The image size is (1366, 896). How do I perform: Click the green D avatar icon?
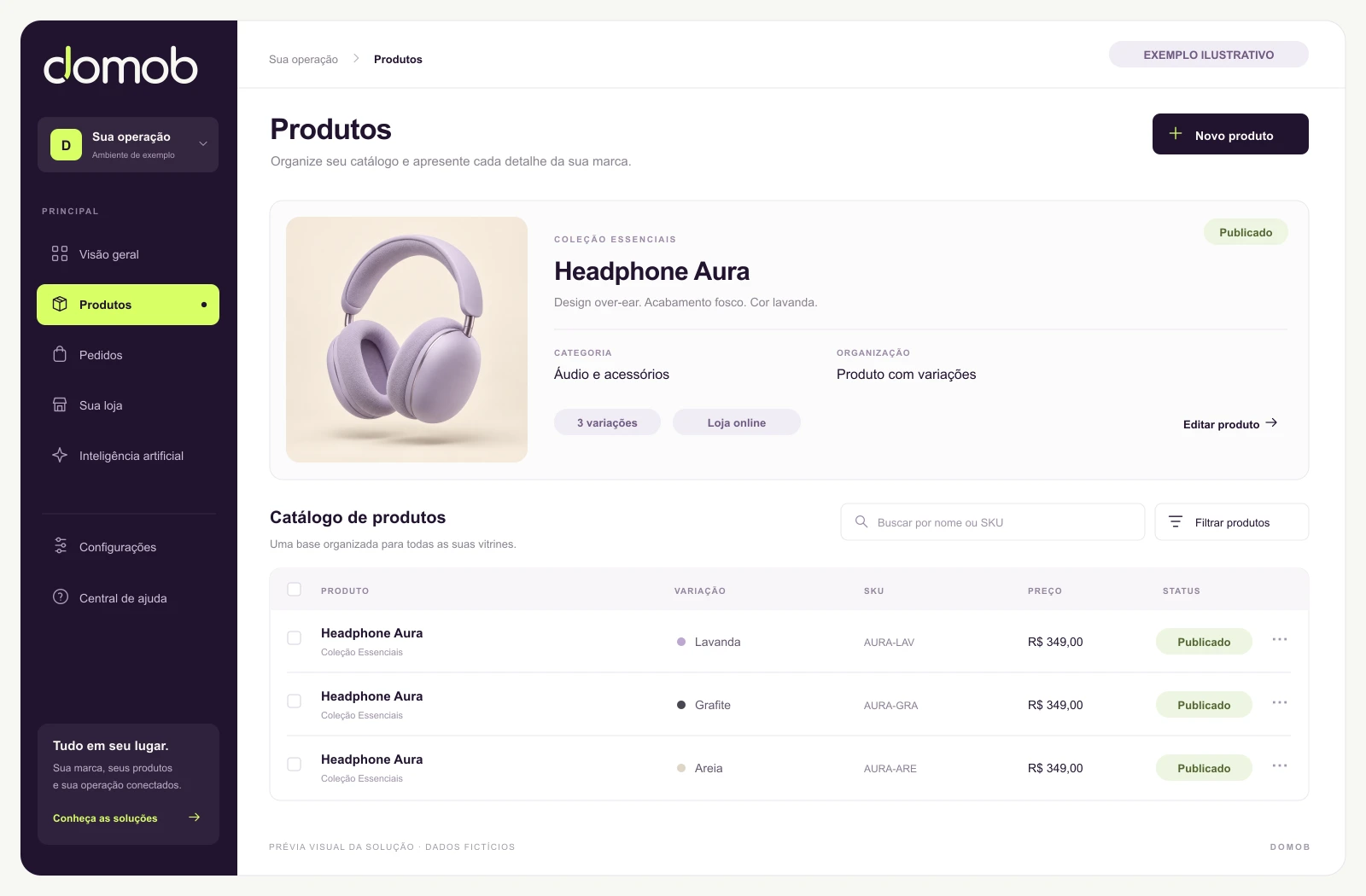66,145
